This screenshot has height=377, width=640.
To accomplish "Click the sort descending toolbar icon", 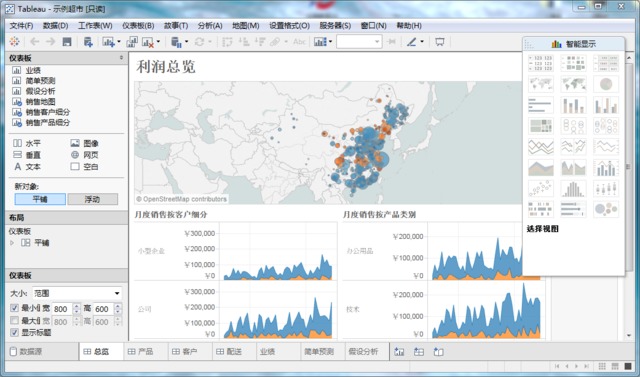I will point(260,42).
